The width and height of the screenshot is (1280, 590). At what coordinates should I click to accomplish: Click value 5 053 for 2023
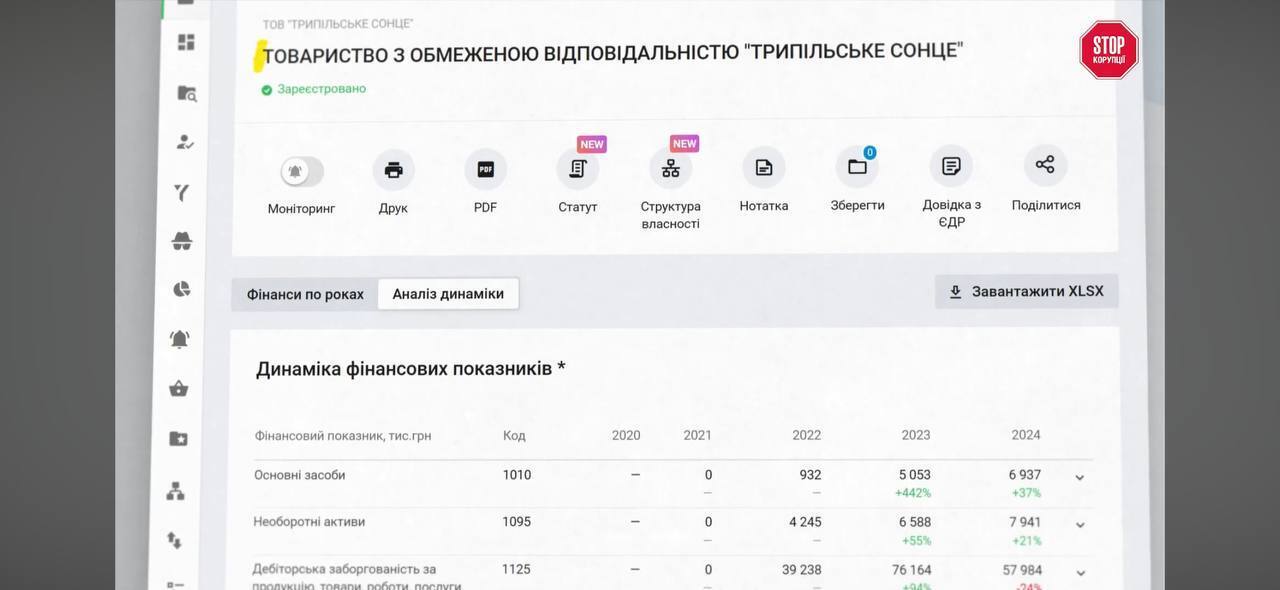click(x=914, y=475)
